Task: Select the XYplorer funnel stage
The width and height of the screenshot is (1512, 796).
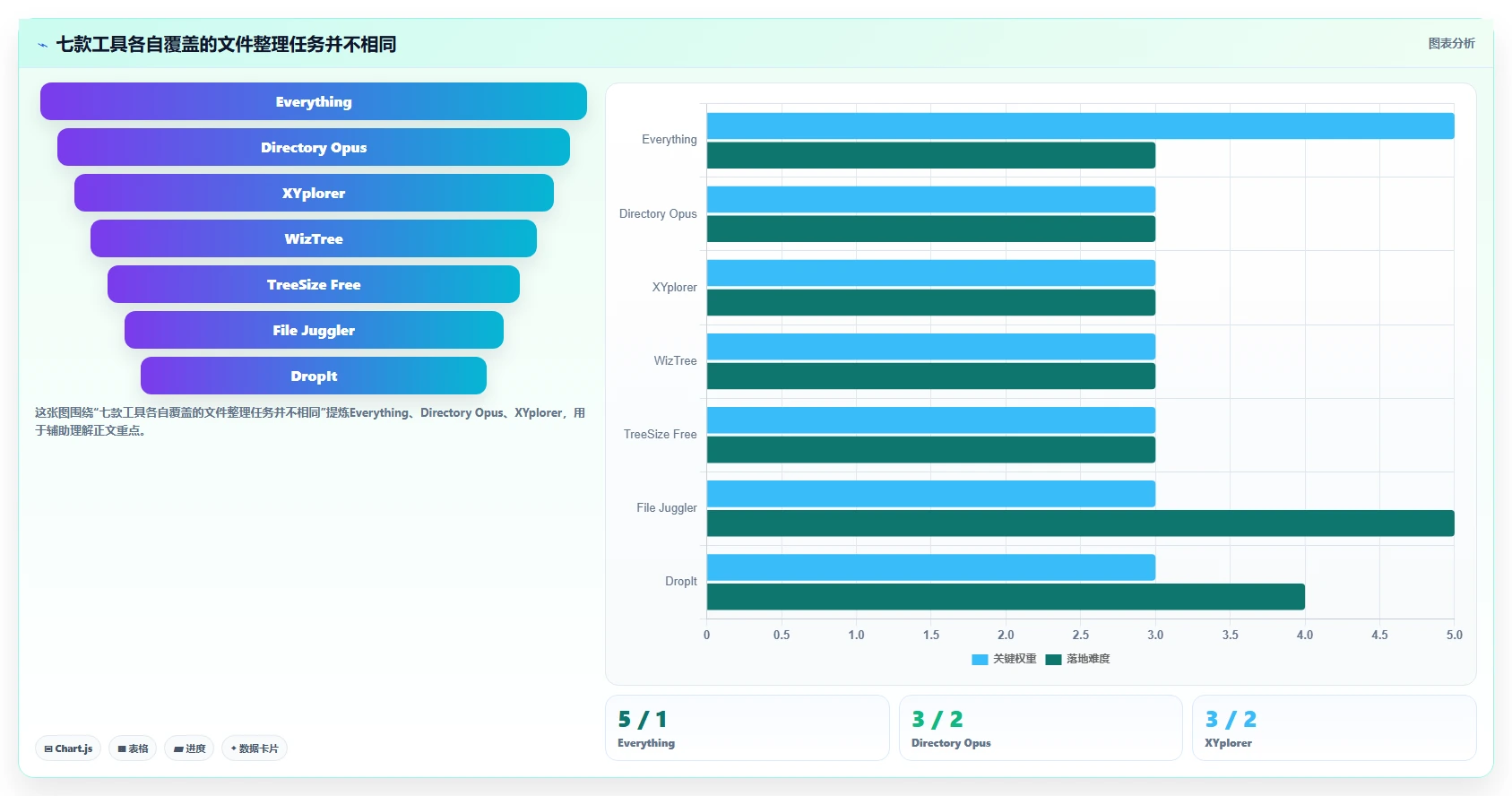Action: coord(314,193)
